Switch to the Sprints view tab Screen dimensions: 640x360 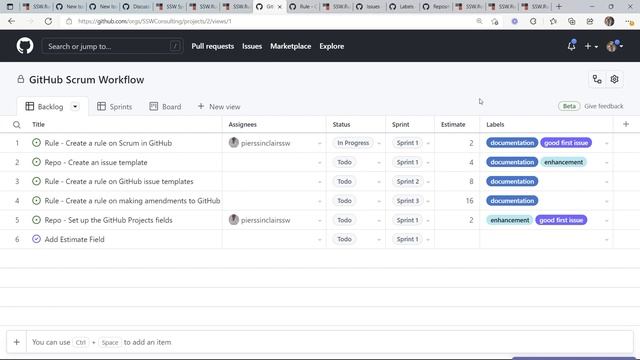tap(115, 107)
